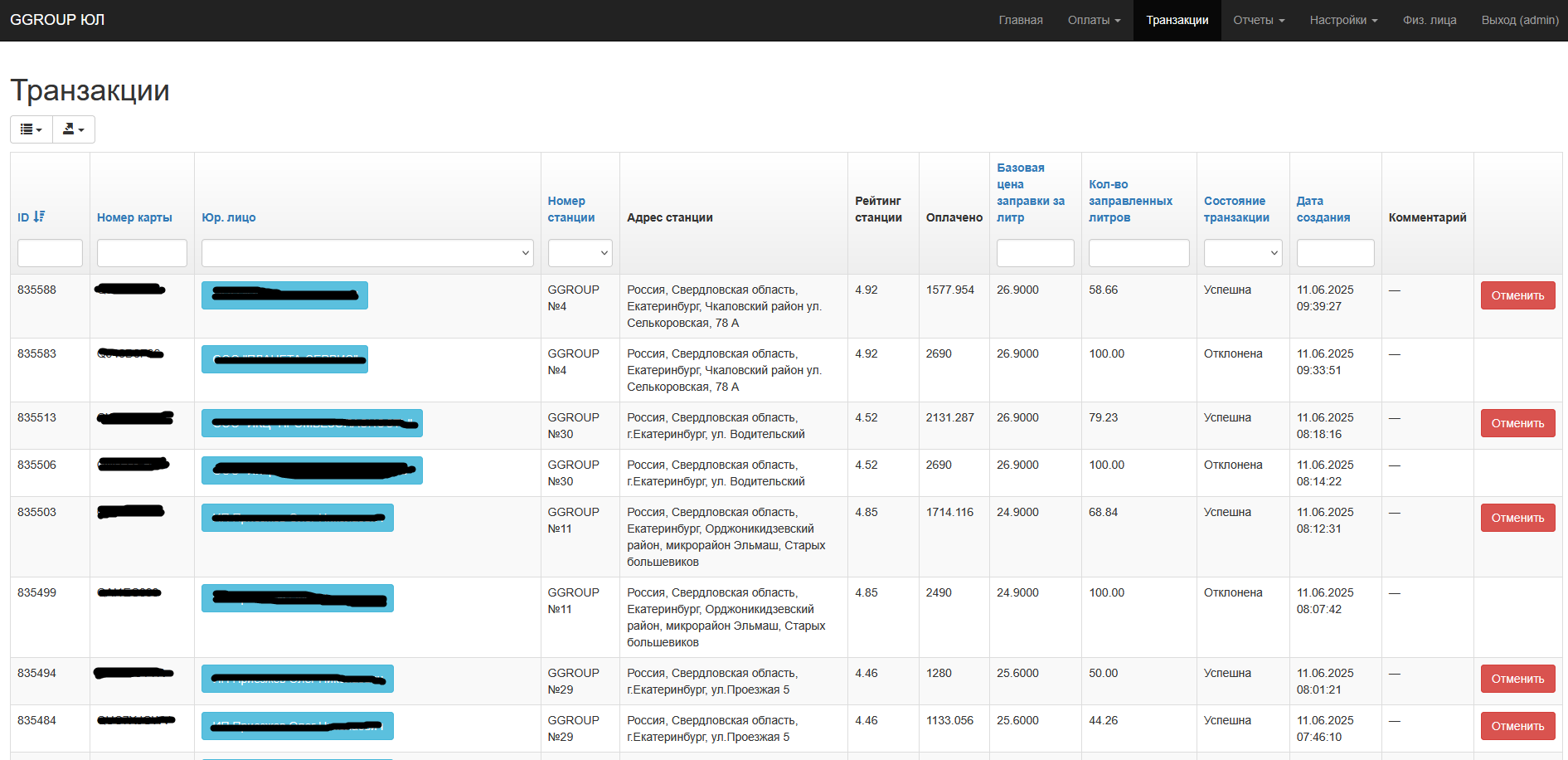This screenshot has height=760, width=1568.
Task: Click date 11.06.2025 09:33:51
Action: click(x=1325, y=362)
